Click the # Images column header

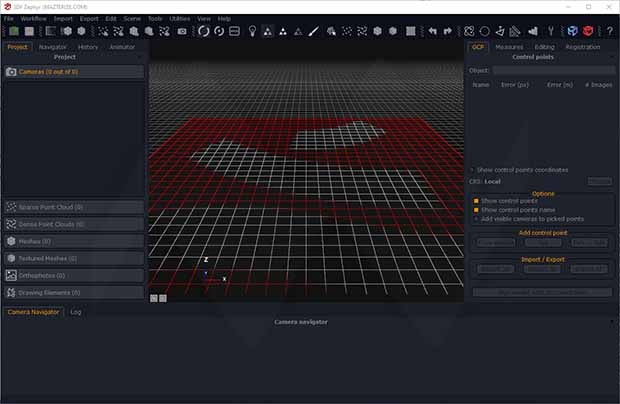point(599,85)
